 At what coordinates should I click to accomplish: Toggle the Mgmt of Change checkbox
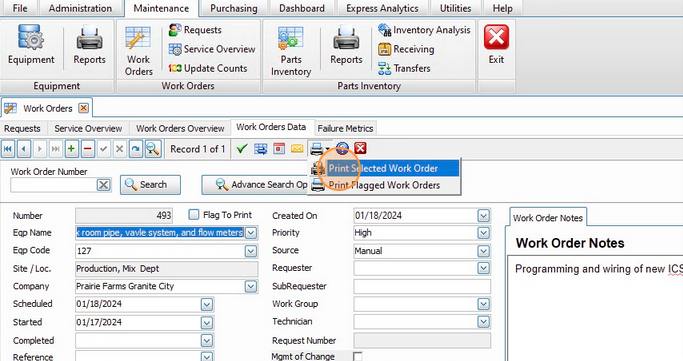357,356
